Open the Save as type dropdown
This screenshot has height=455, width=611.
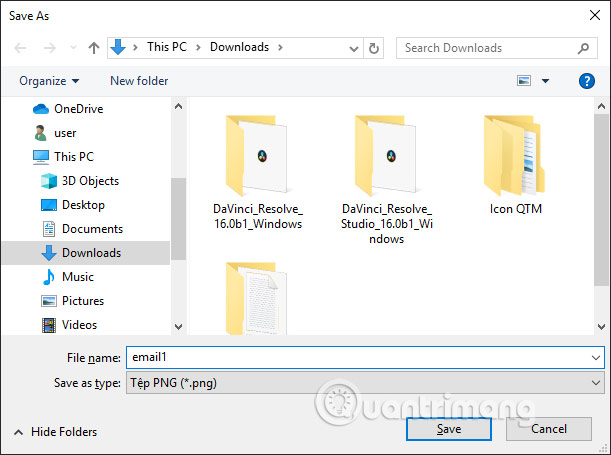click(365, 383)
